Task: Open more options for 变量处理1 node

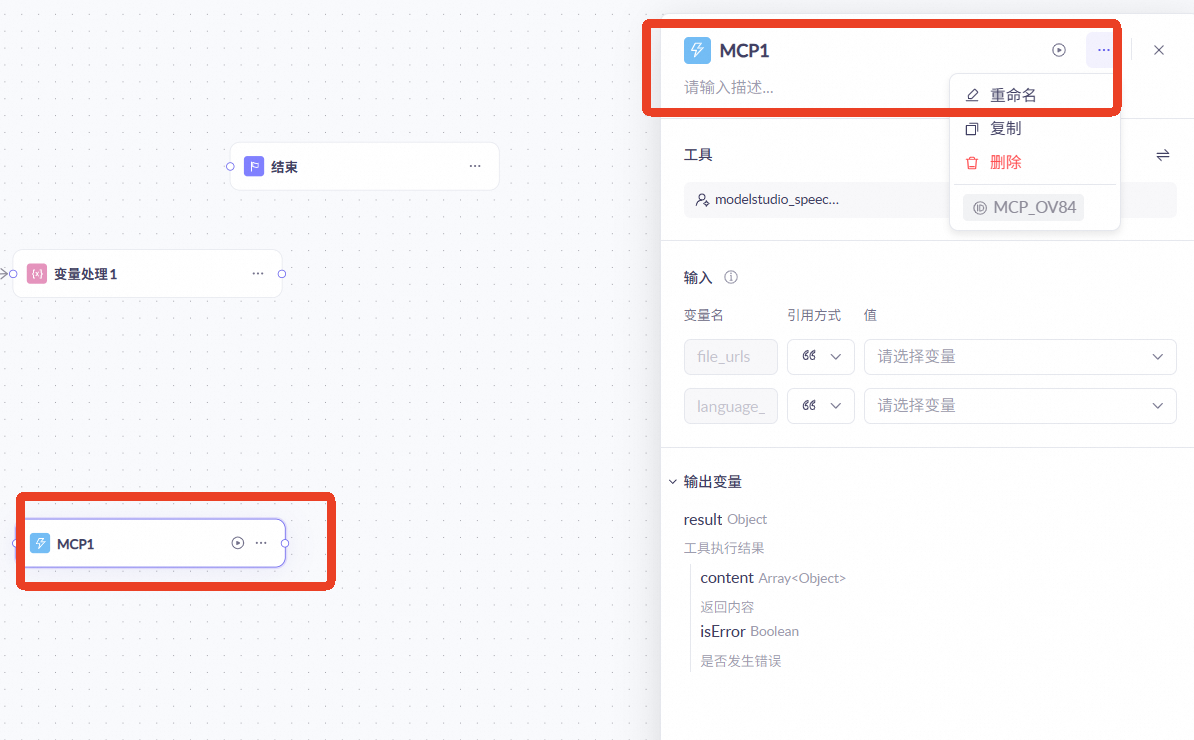Action: pos(258,273)
